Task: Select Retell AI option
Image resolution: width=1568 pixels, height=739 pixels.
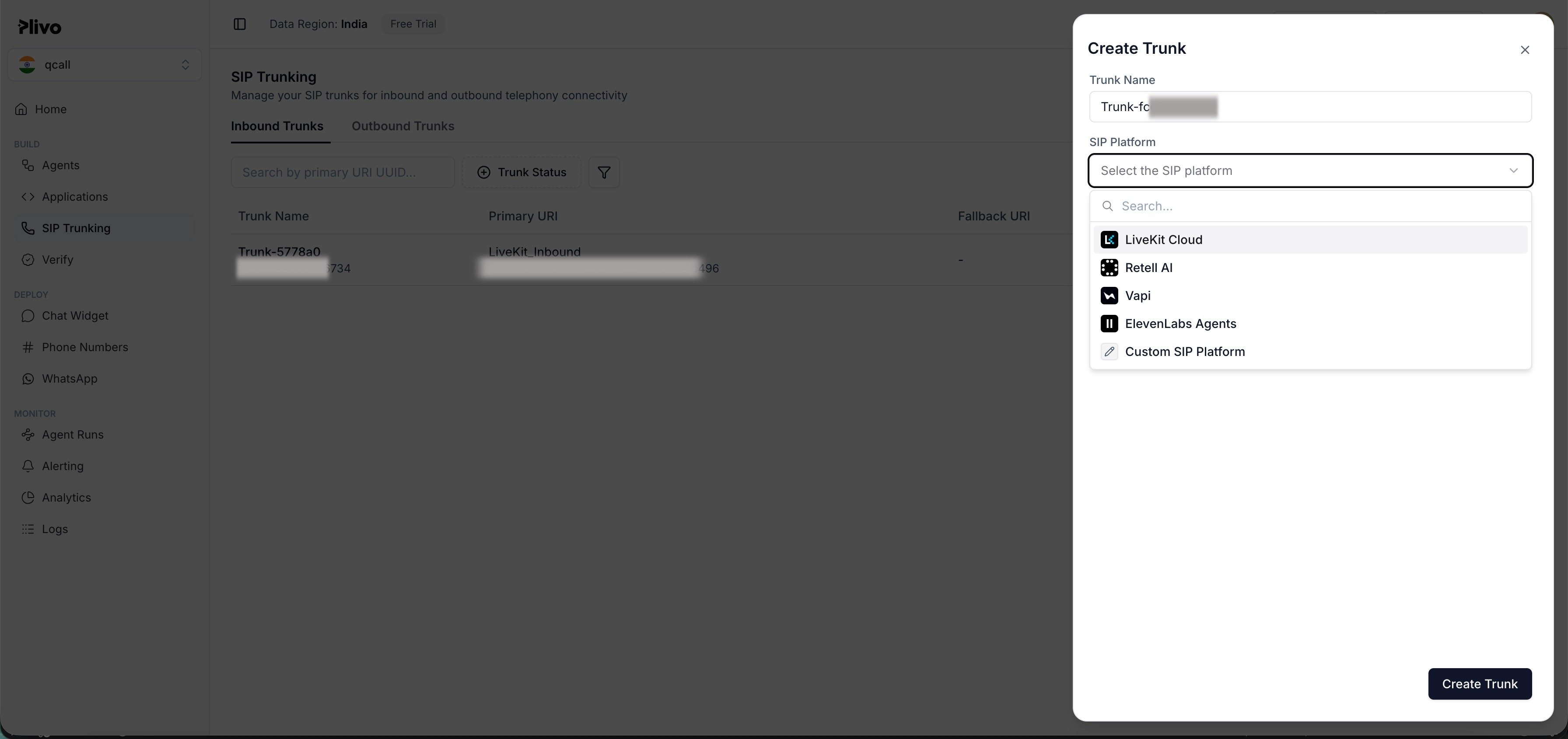Action: click(x=1310, y=268)
